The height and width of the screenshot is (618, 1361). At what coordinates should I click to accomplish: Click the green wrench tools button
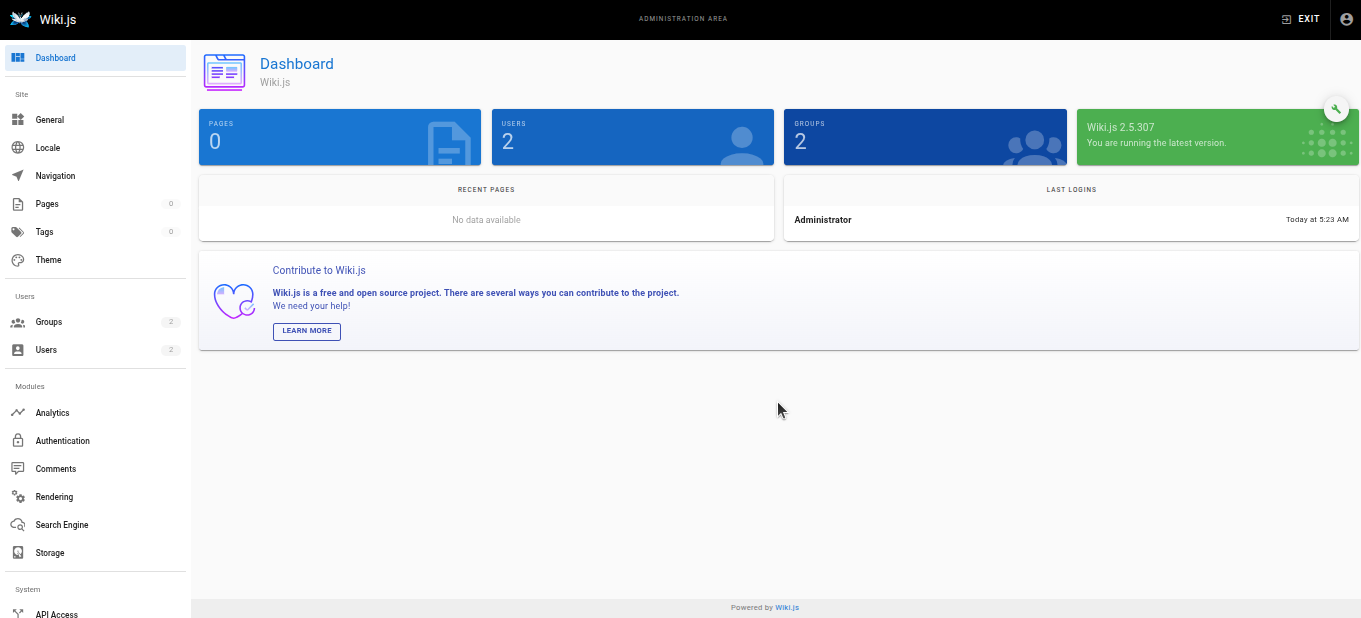click(x=1336, y=109)
